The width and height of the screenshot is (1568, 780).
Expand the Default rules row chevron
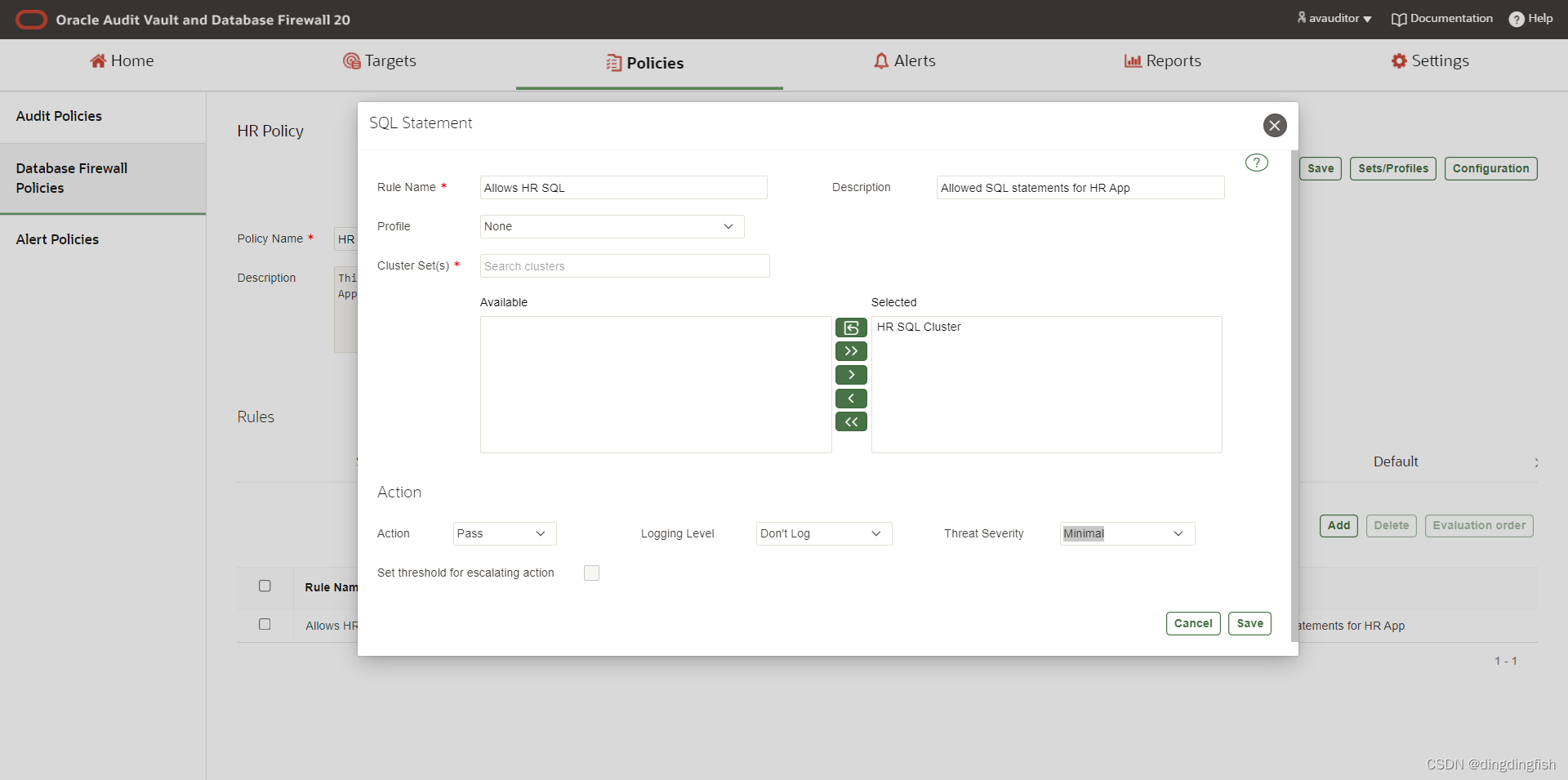(x=1536, y=462)
